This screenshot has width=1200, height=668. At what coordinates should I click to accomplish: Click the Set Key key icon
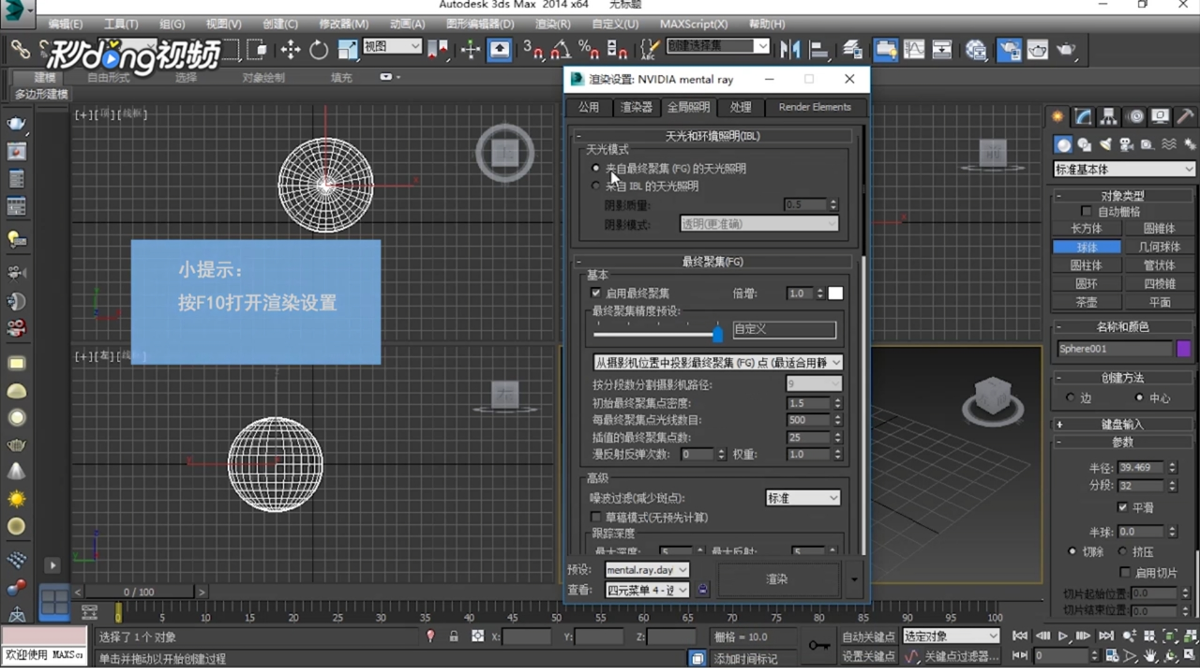coord(819,646)
